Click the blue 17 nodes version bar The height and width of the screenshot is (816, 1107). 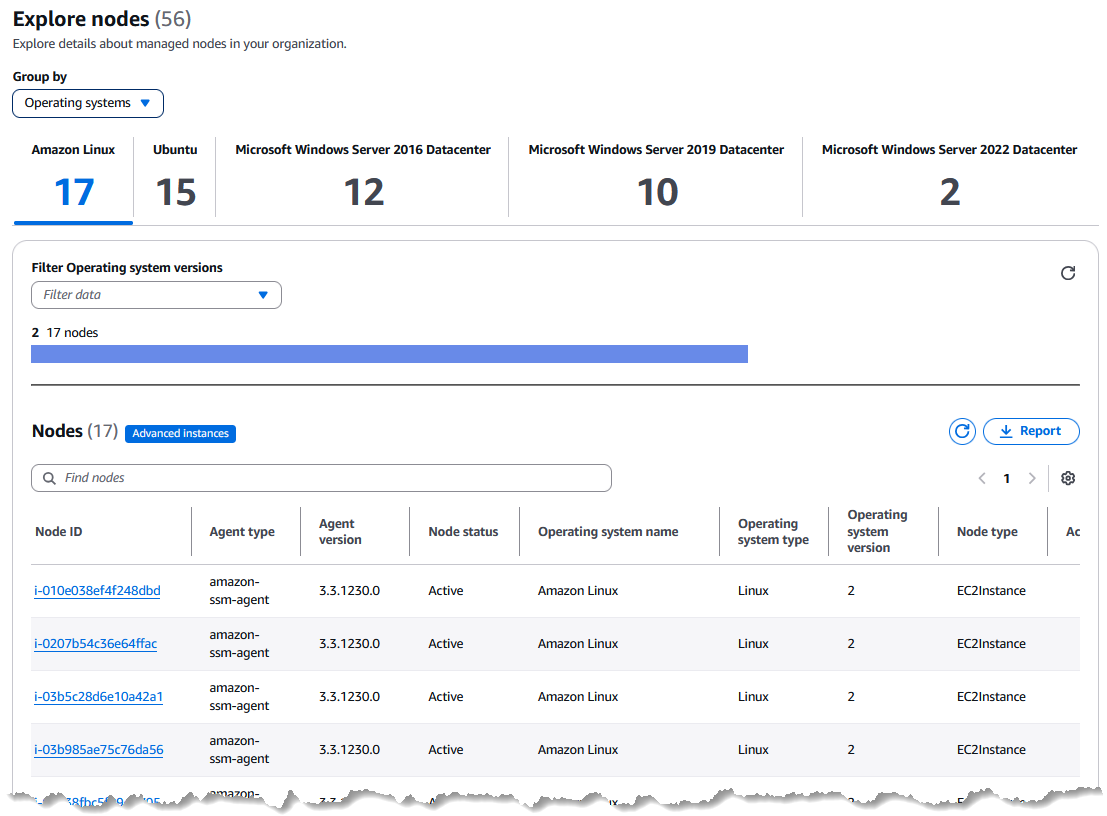coord(389,354)
